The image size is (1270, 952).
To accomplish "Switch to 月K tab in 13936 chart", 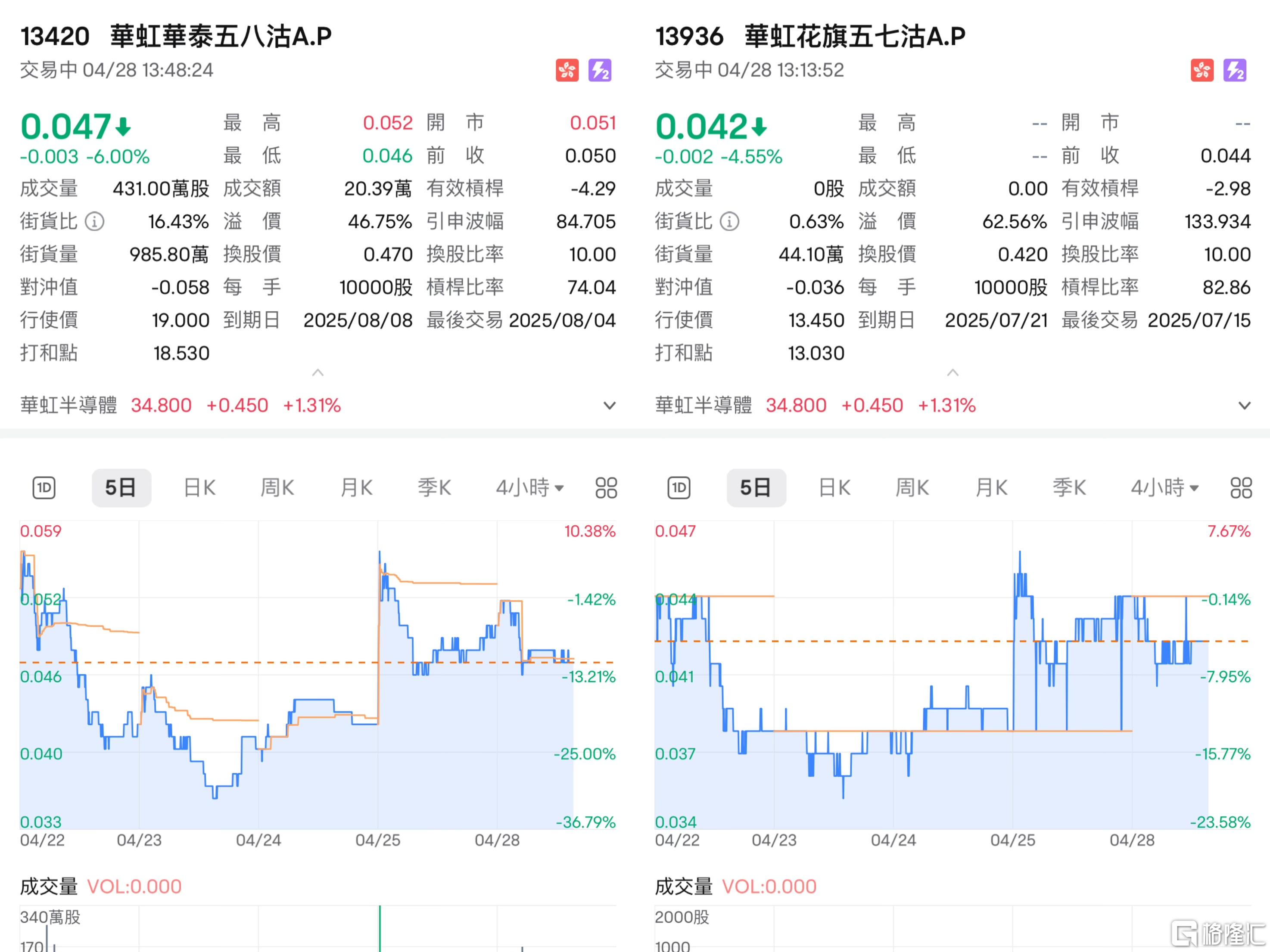I will (991, 488).
